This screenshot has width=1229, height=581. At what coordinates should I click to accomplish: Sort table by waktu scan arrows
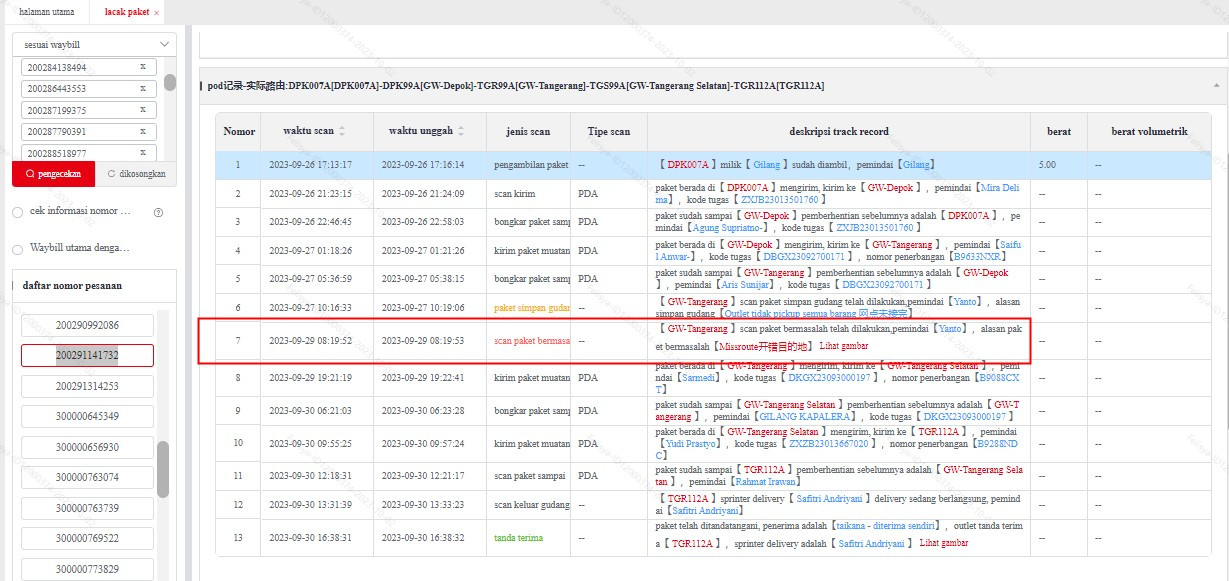[343, 131]
